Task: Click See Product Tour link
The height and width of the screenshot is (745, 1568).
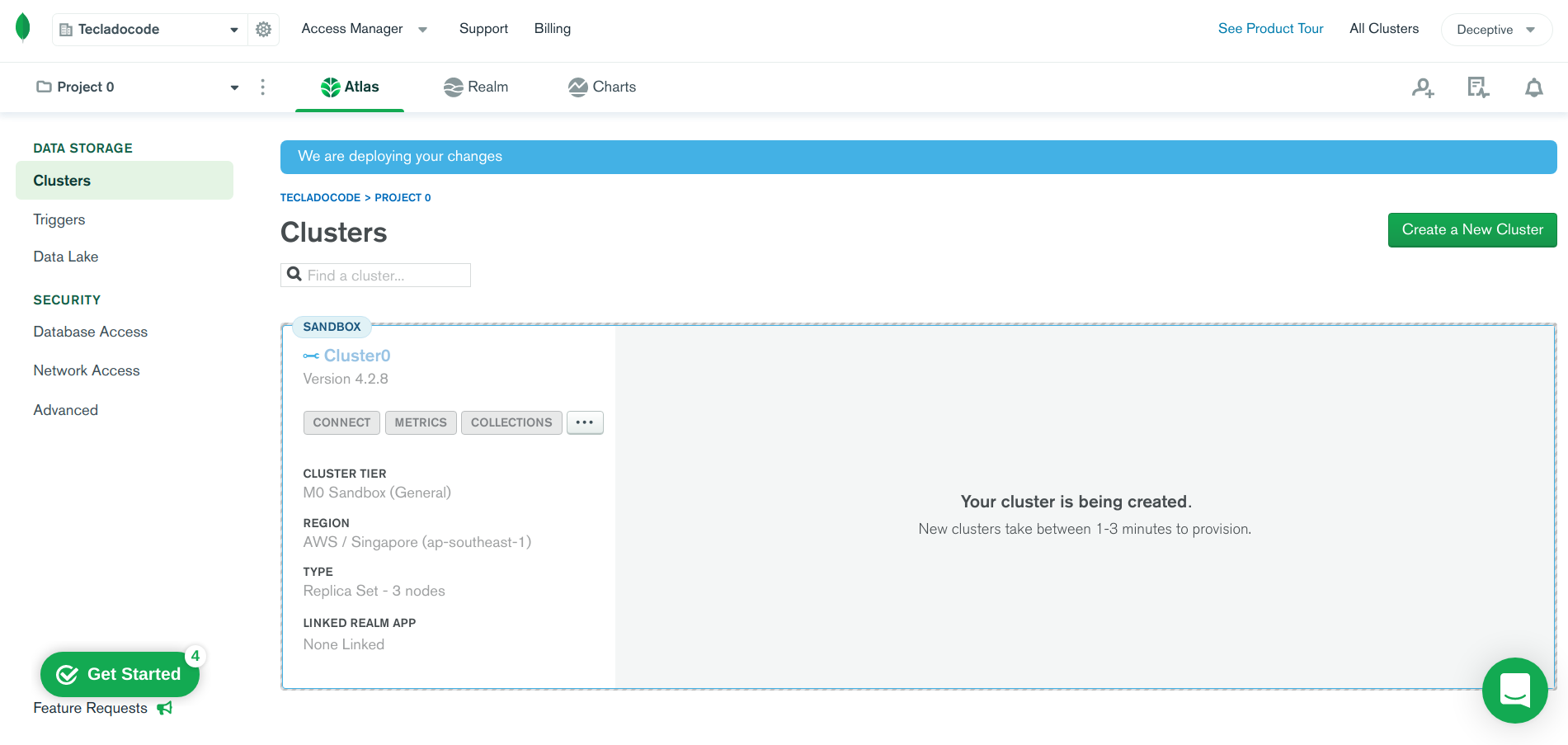Action: [1270, 29]
